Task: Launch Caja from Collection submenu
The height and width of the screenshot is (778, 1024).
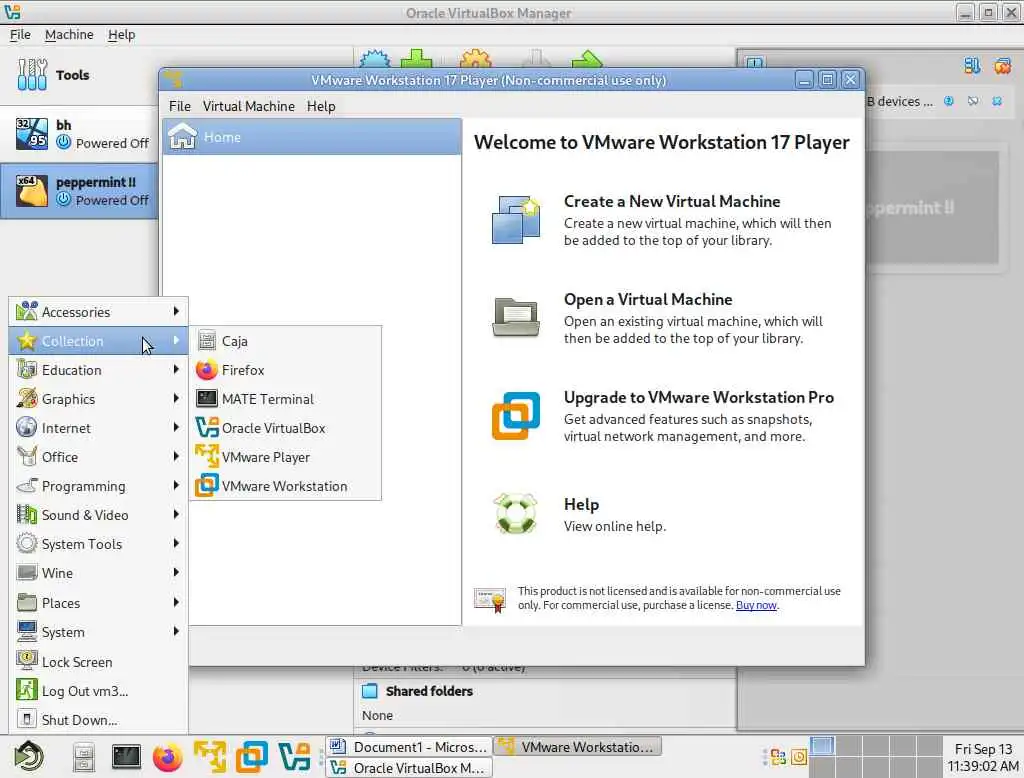Action: pyautogui.click(x=285, y=341)
